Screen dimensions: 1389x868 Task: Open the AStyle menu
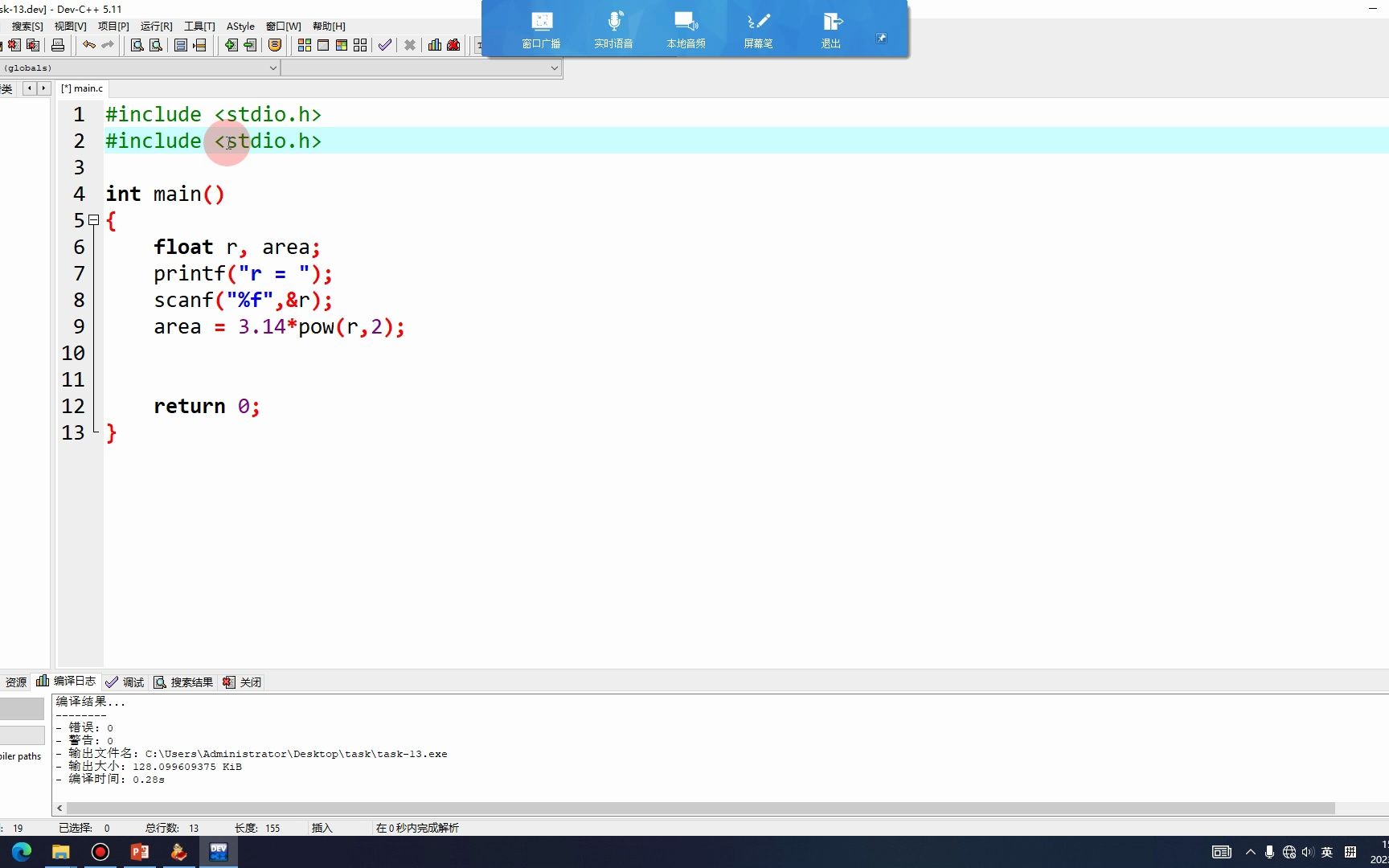tap(240, 27)
